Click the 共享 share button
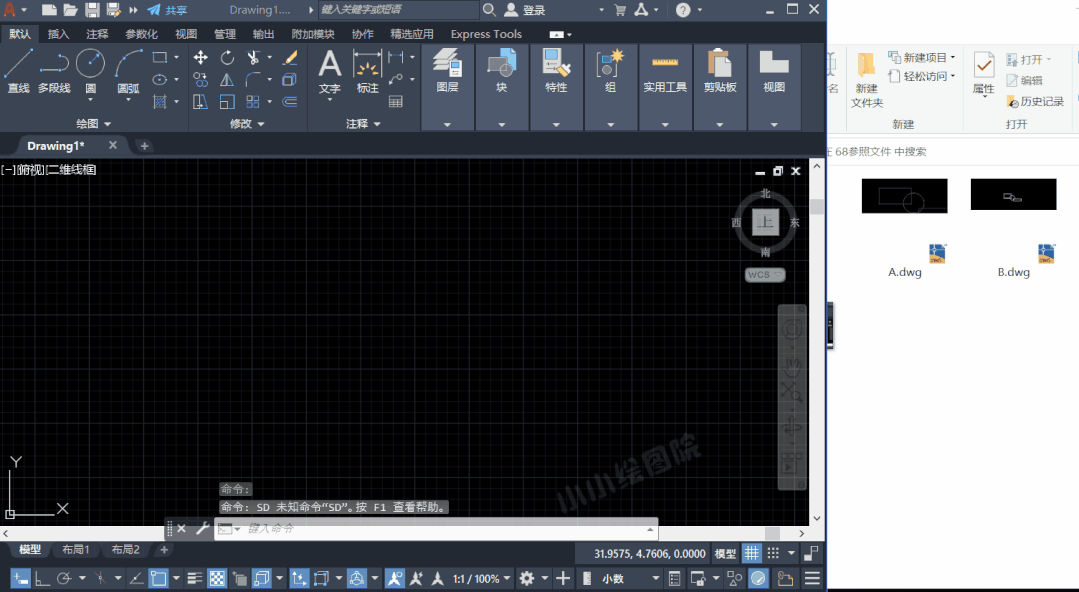The width and height of the screenshot is (1079, 592). [x=167, y=10]
